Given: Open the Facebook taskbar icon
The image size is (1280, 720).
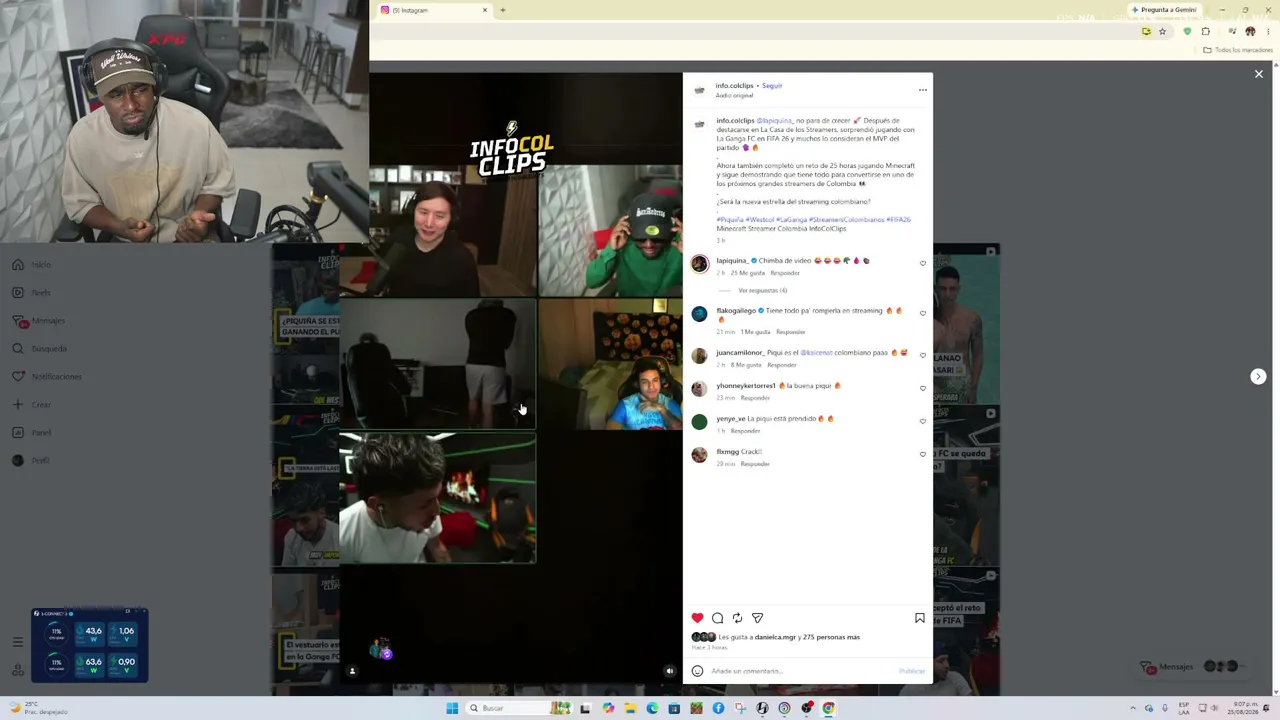Looking at the screenshot, I should 718,708.
